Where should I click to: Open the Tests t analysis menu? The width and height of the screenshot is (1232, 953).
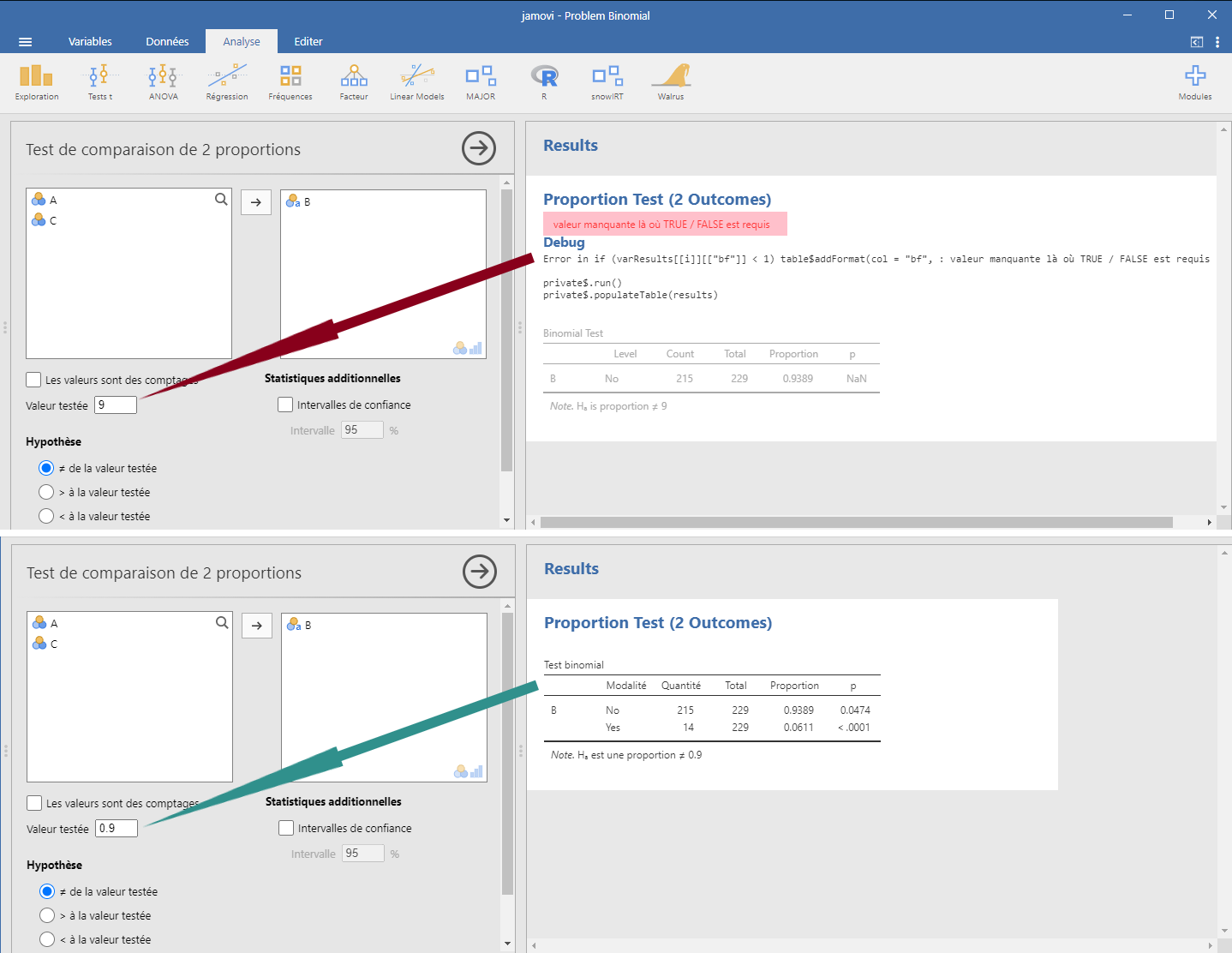tap(100, 82)
